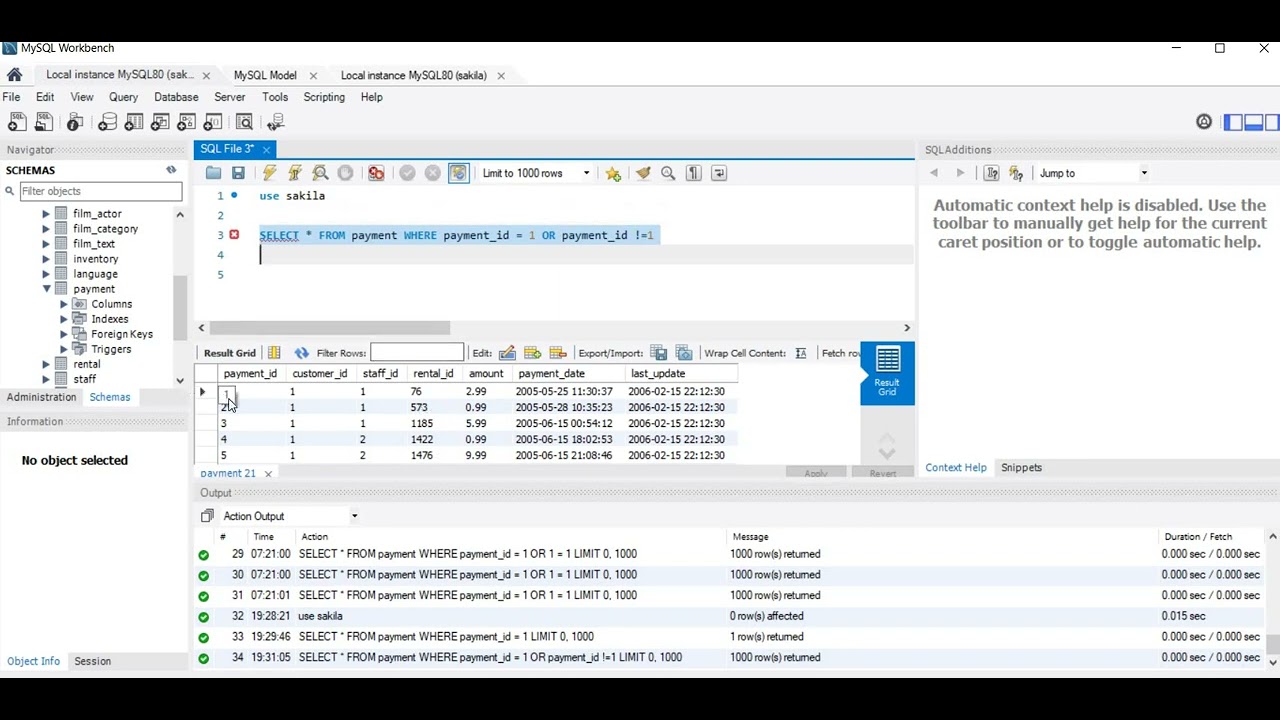The height and width of the screenshot is (720, 1280).
Task: Create a new schema icon
Action: tap(107, 122)
